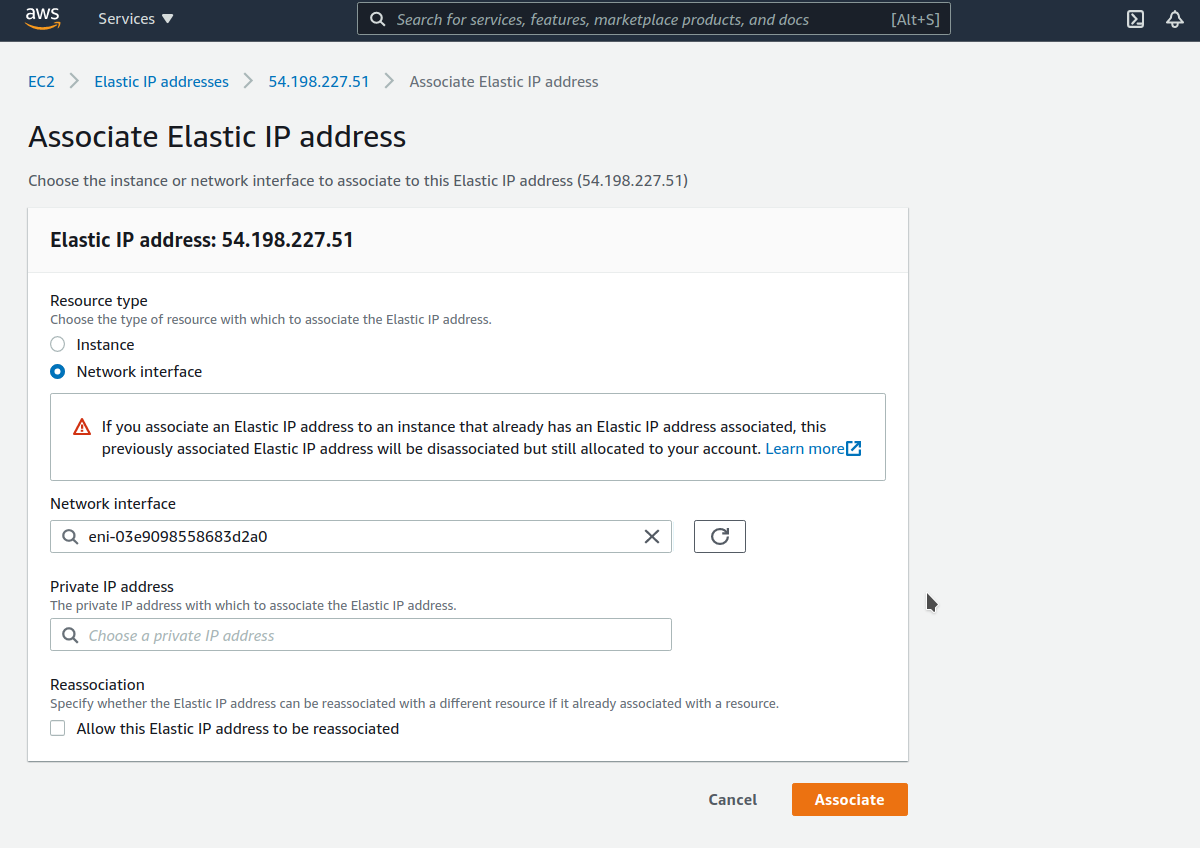Image resolution: width=1200 pixels, height=848 pixels.
Task: Open Learn more via the external link icon
Action: (854, 448)
